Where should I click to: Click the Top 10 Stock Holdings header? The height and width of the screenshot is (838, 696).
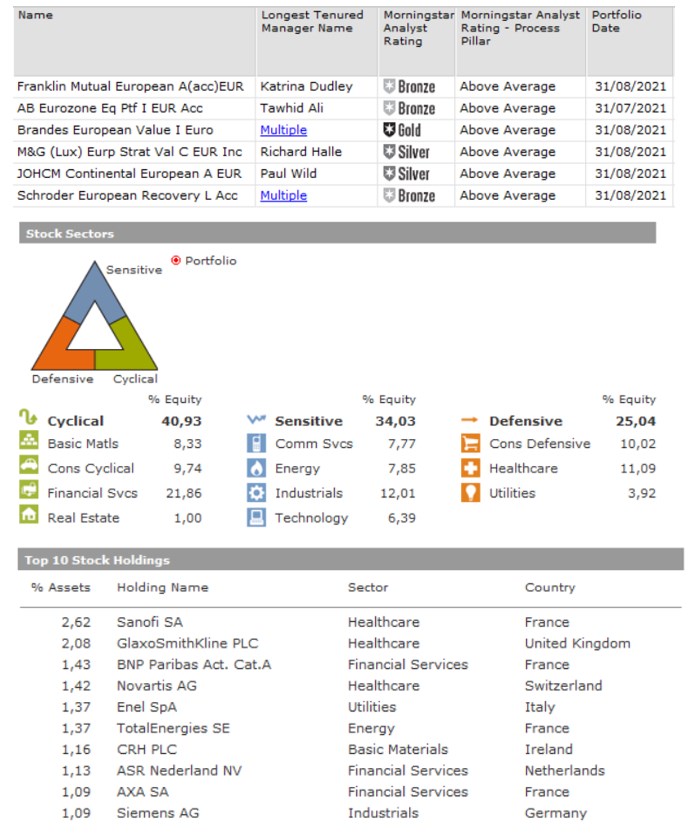(98, 560)
